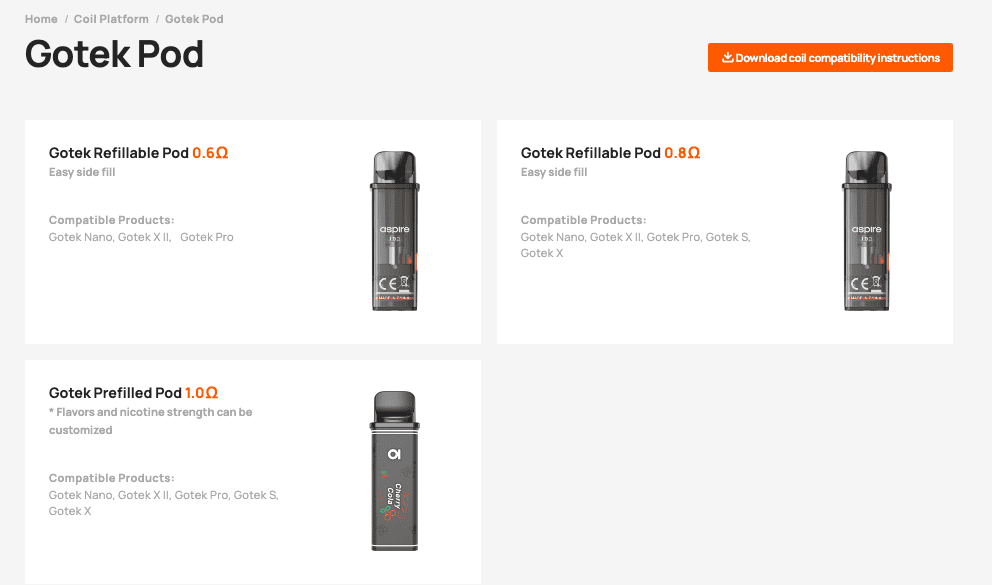Click Compatible Products label in 0.6Ω card

click(x=111, y=220)
